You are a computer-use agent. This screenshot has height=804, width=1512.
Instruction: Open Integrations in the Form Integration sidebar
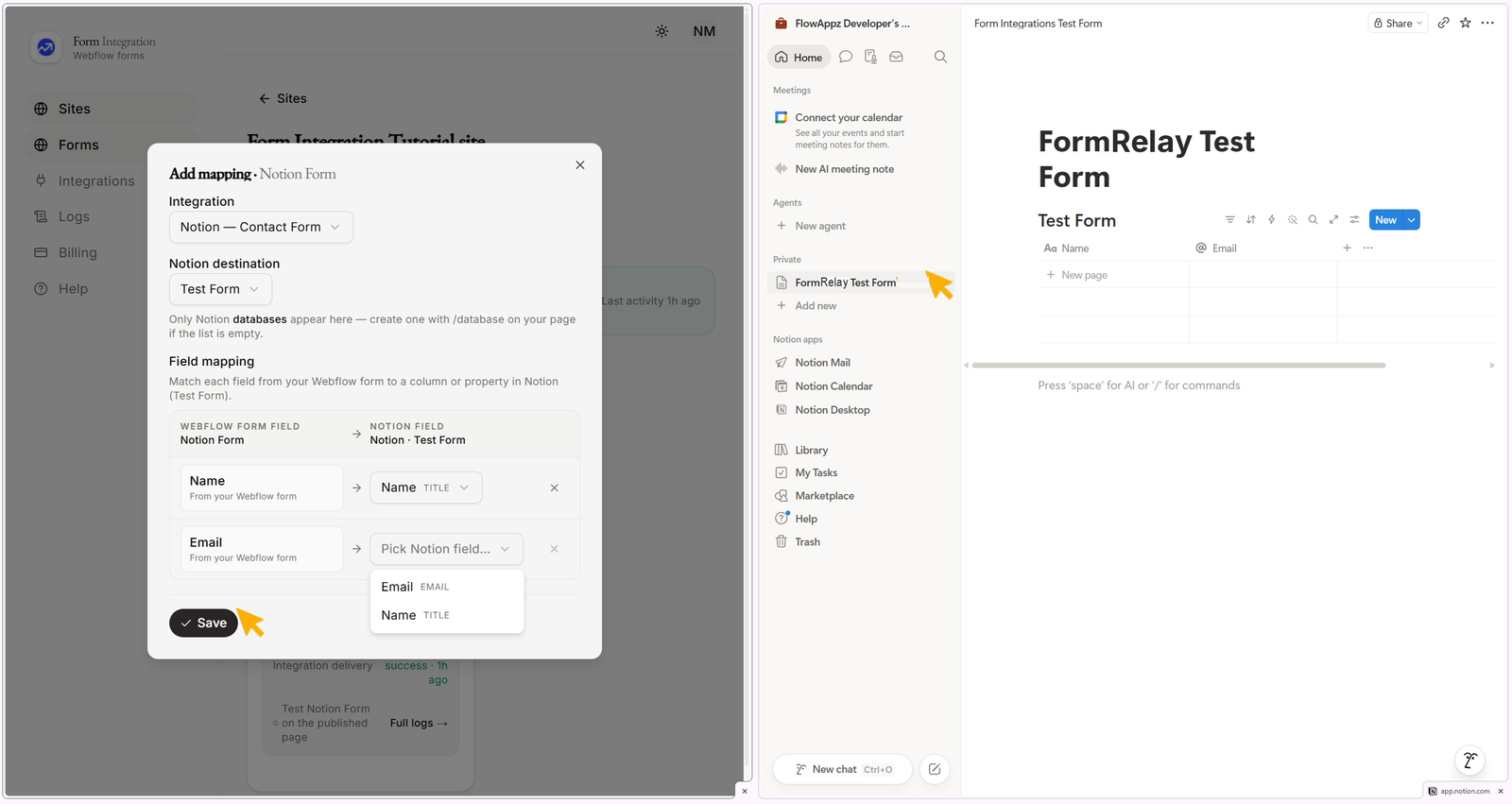(113, 180)
